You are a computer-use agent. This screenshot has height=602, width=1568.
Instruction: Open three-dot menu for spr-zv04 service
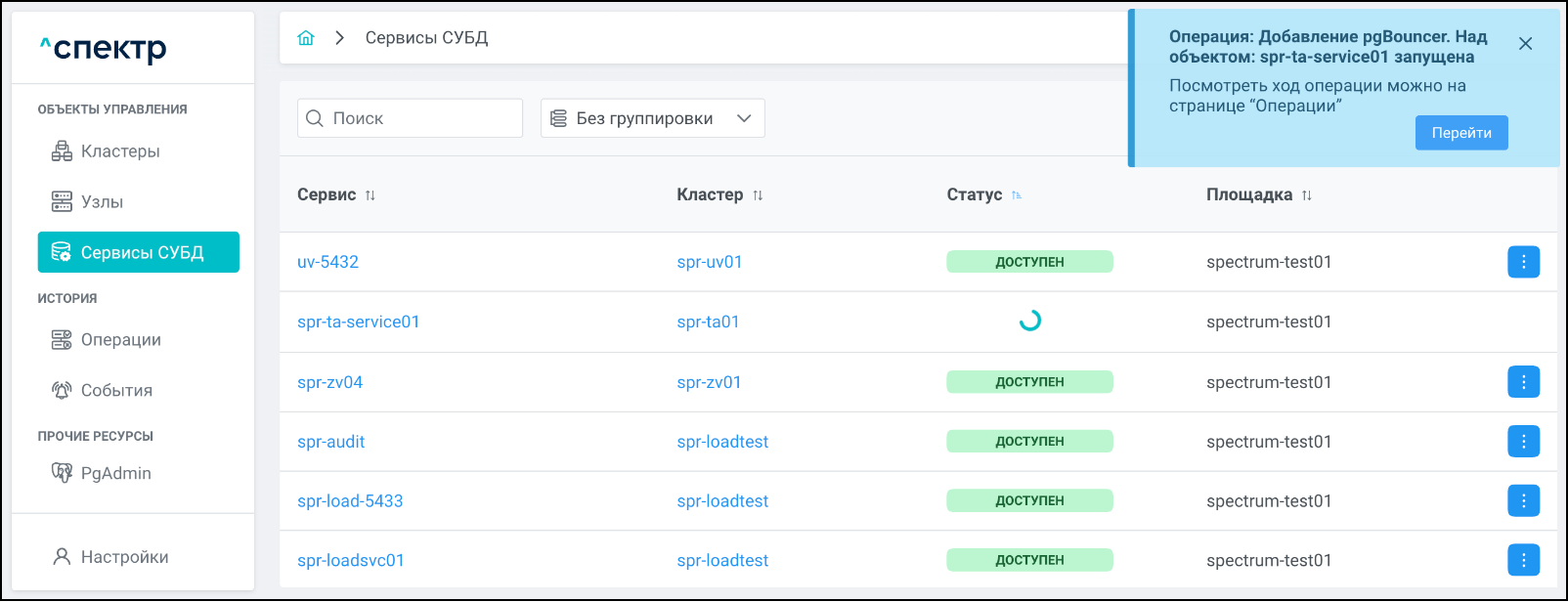[1523, 382]
